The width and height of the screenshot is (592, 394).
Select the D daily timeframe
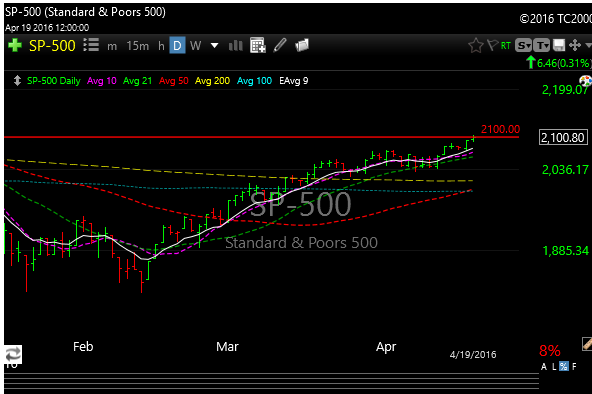[x=177, y=46]
